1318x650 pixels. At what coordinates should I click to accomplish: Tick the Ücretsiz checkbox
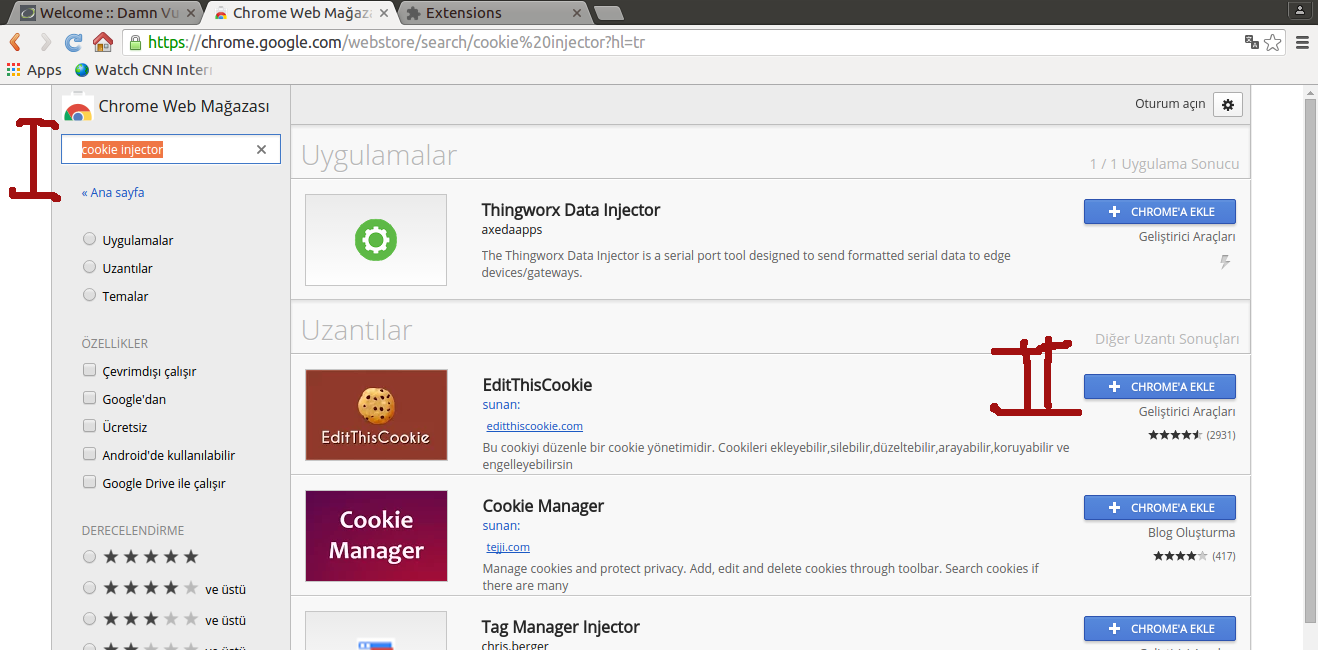(90, 427)
